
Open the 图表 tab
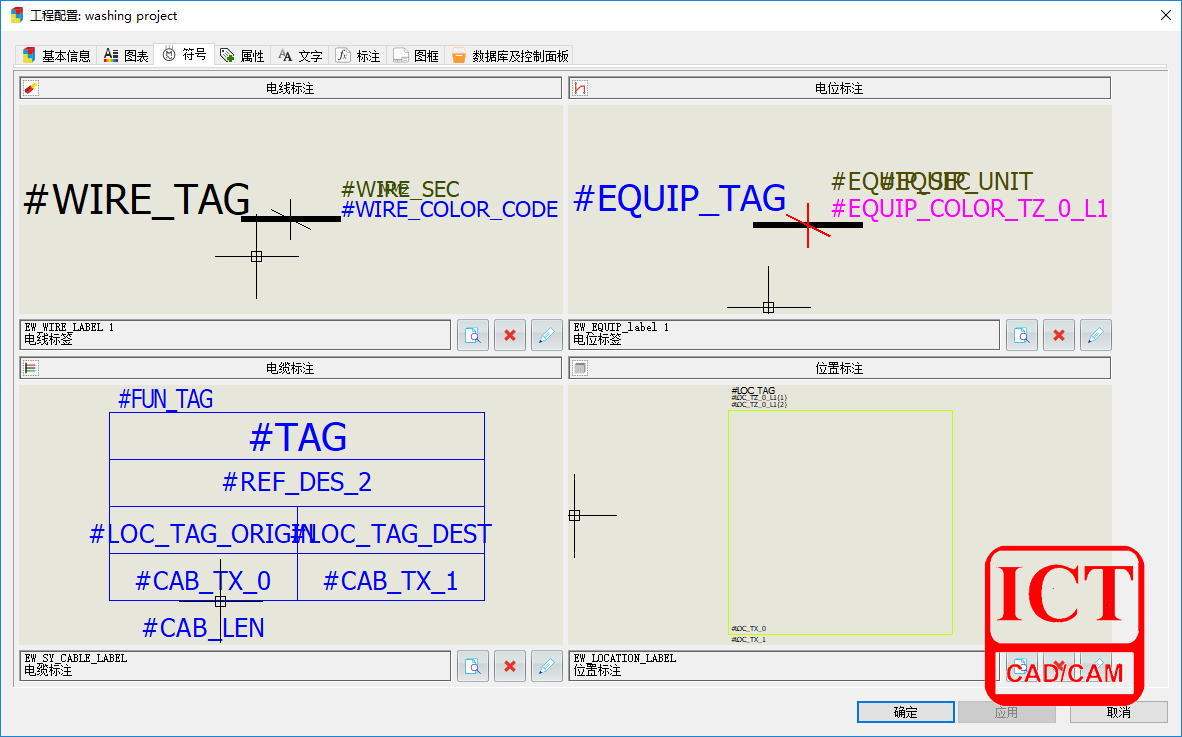(x=127, y=56)
